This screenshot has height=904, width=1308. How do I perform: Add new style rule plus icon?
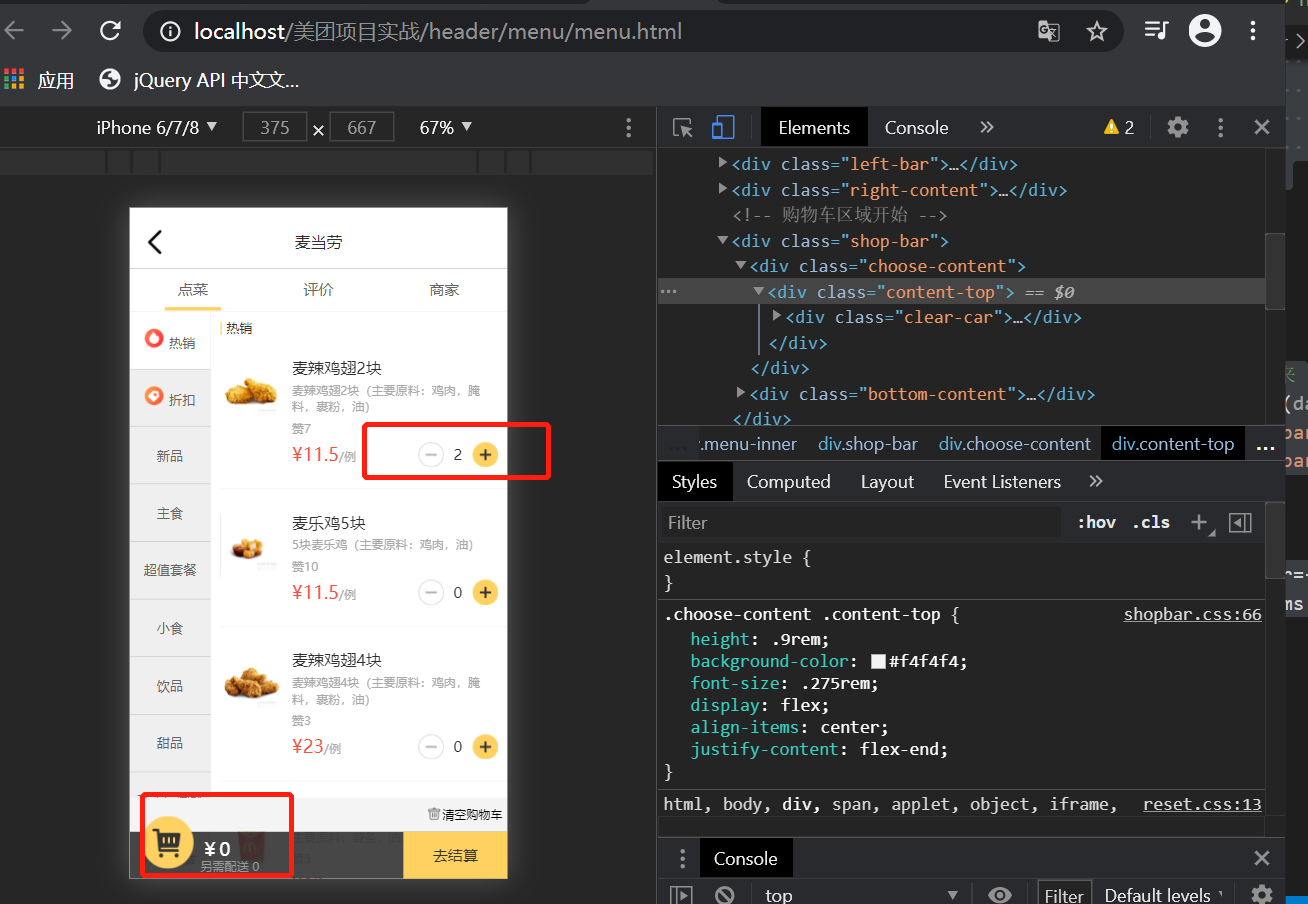coord(1199,522)
